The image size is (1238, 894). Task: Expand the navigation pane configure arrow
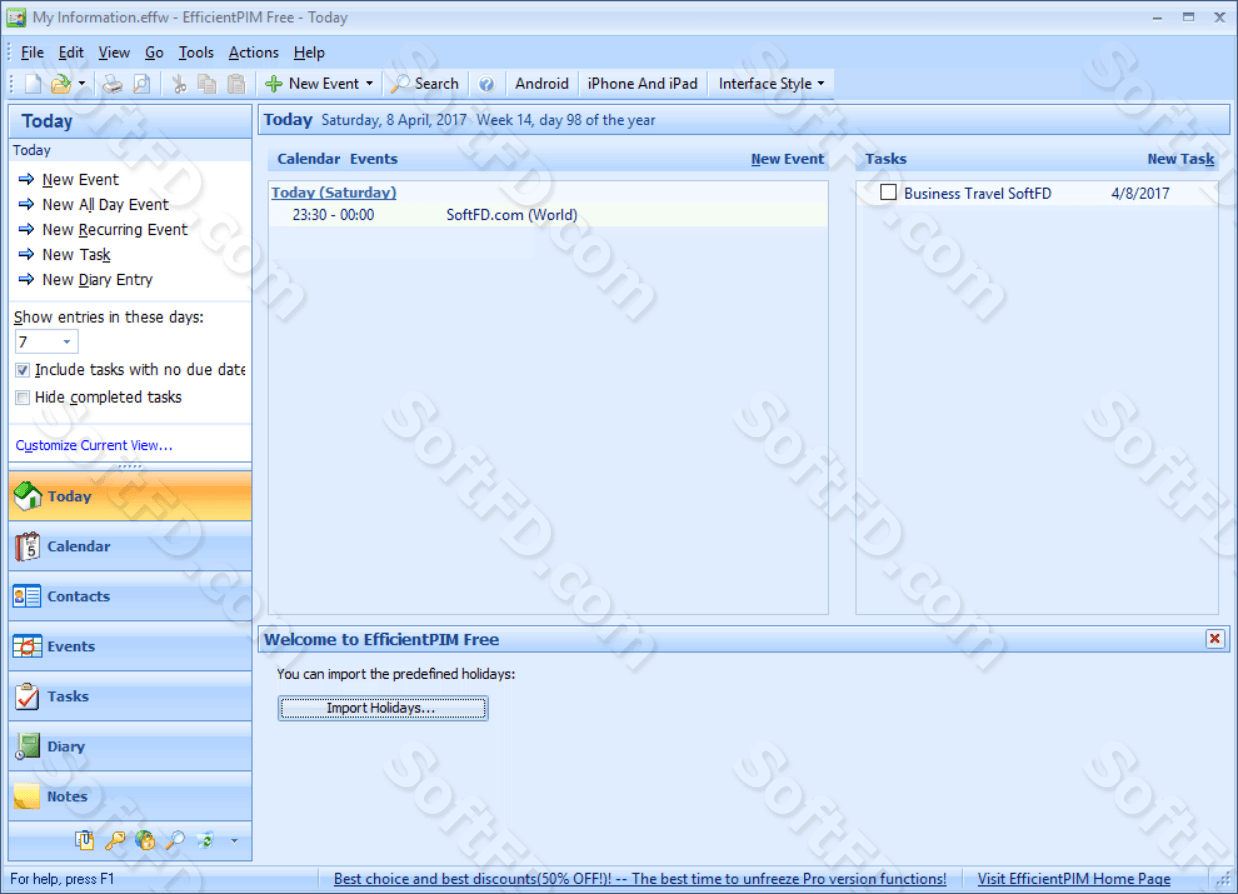click(x=234, y=841)
